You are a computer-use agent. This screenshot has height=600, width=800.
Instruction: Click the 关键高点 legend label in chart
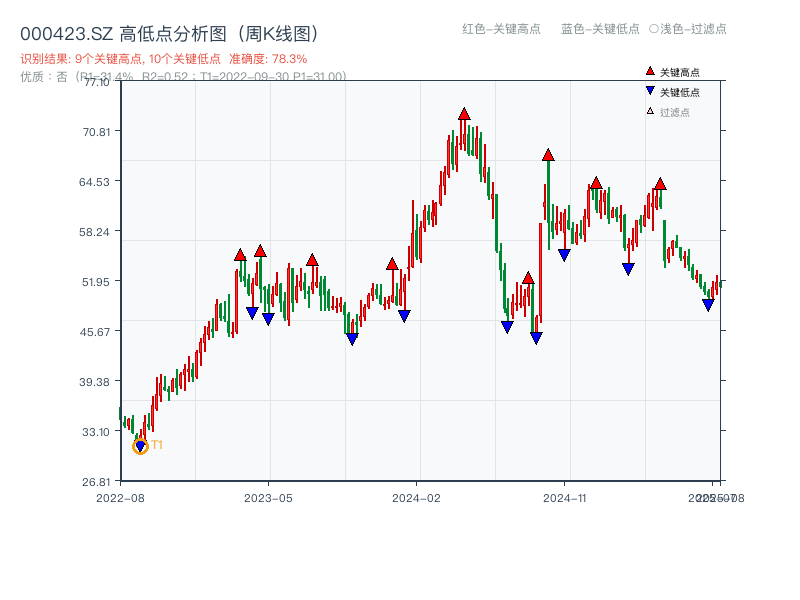point(680,72)
